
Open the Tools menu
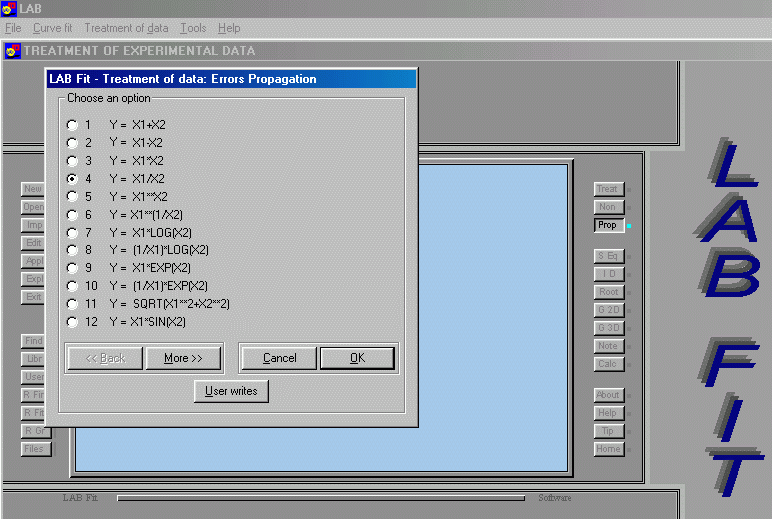(x=193, y=28)
